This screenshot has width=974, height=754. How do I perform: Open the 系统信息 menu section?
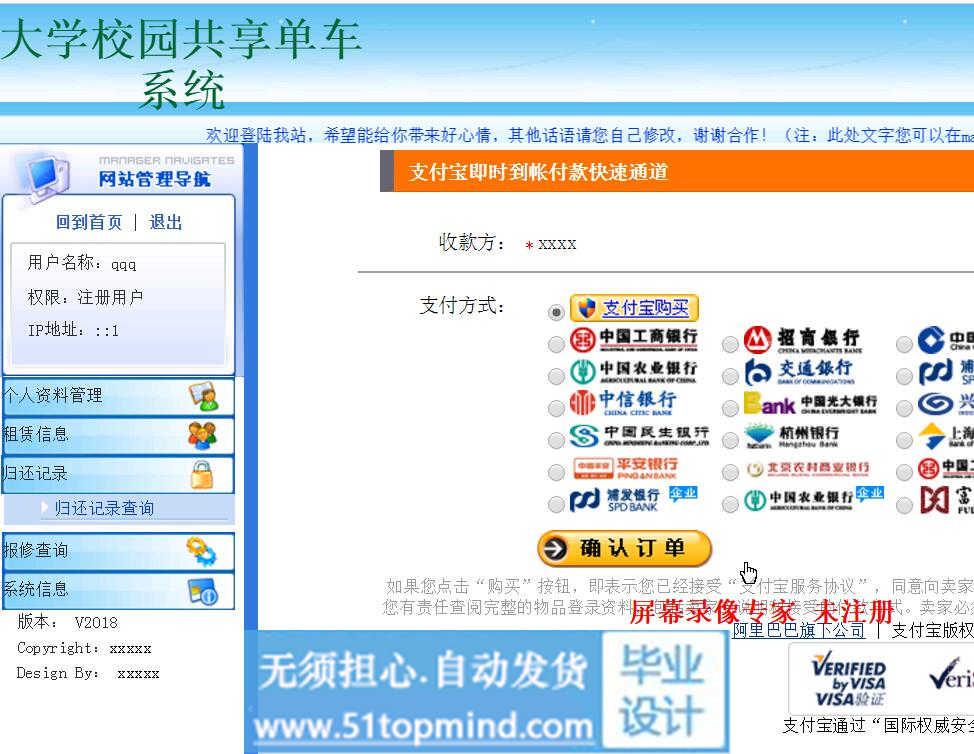coord(119,590)
